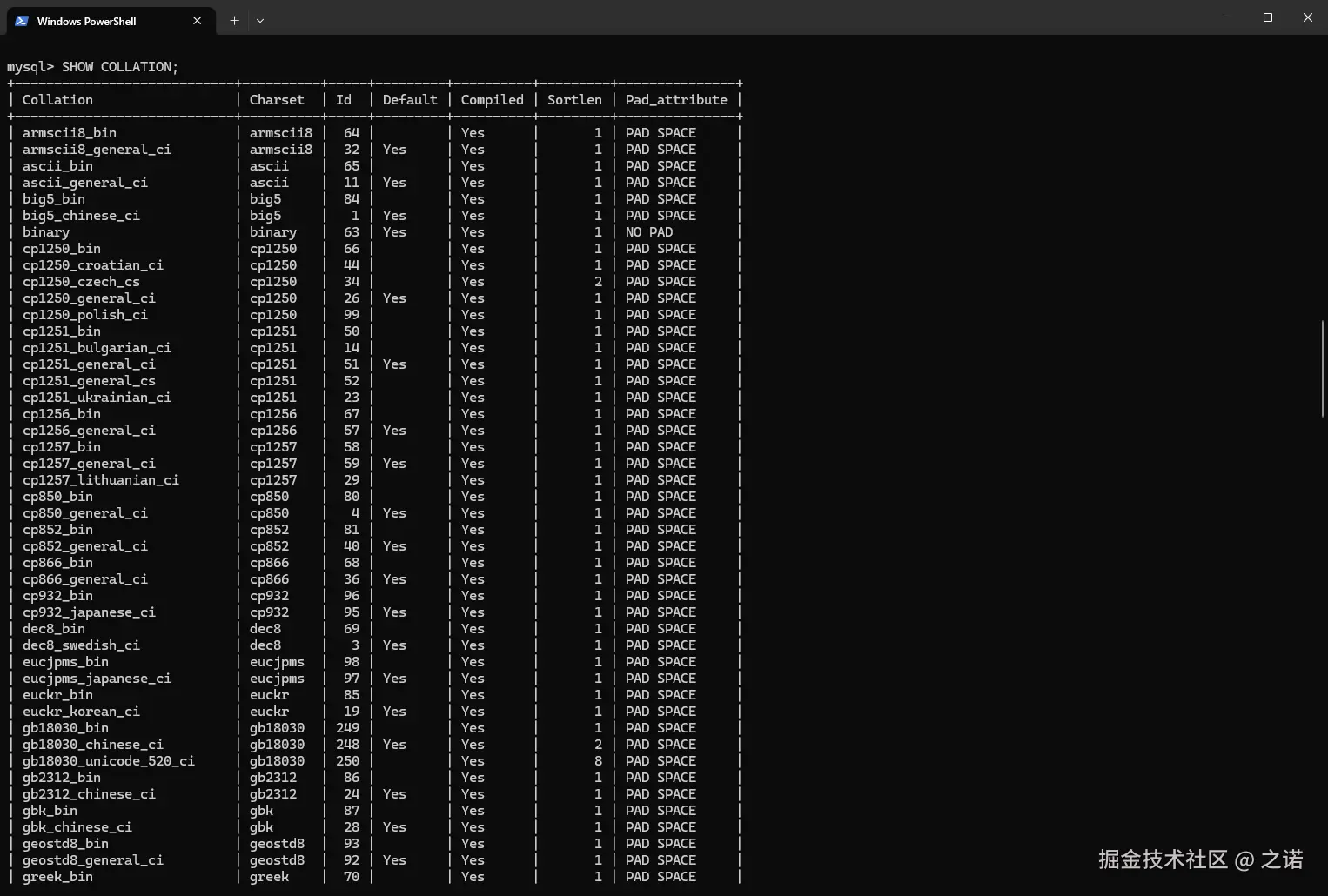Click the gb18030_unicode_520_ci row
Viewport: 1328px width, 896px height.
tap(108, 760)
